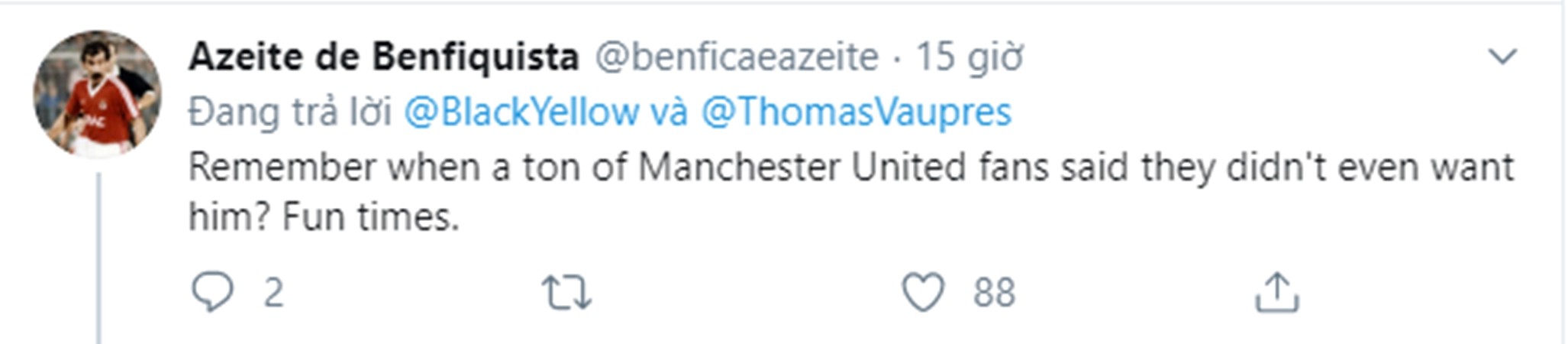
Task: Click the reply speech bubble icon
Action: [211, 293]
